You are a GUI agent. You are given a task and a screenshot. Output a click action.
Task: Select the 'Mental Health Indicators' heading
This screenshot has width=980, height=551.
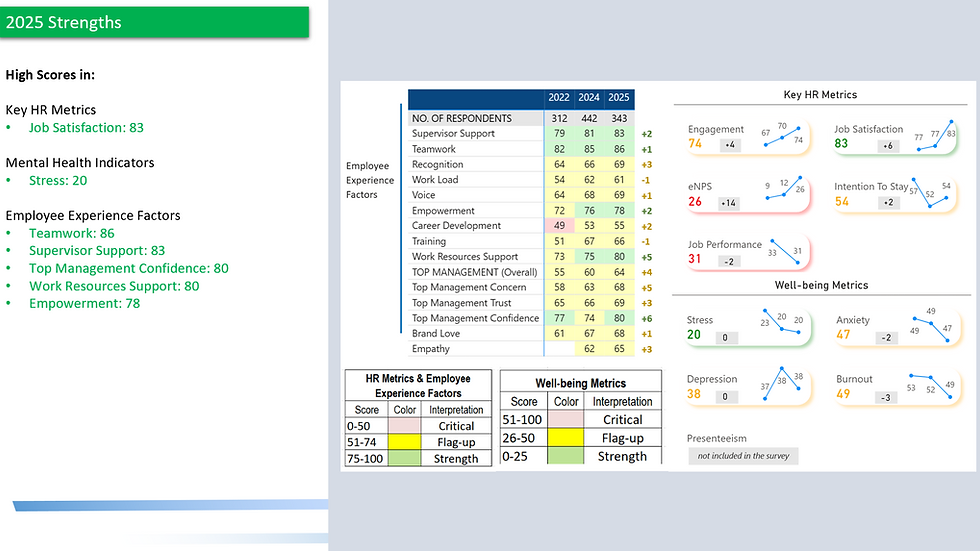click(x=80, y=162)
